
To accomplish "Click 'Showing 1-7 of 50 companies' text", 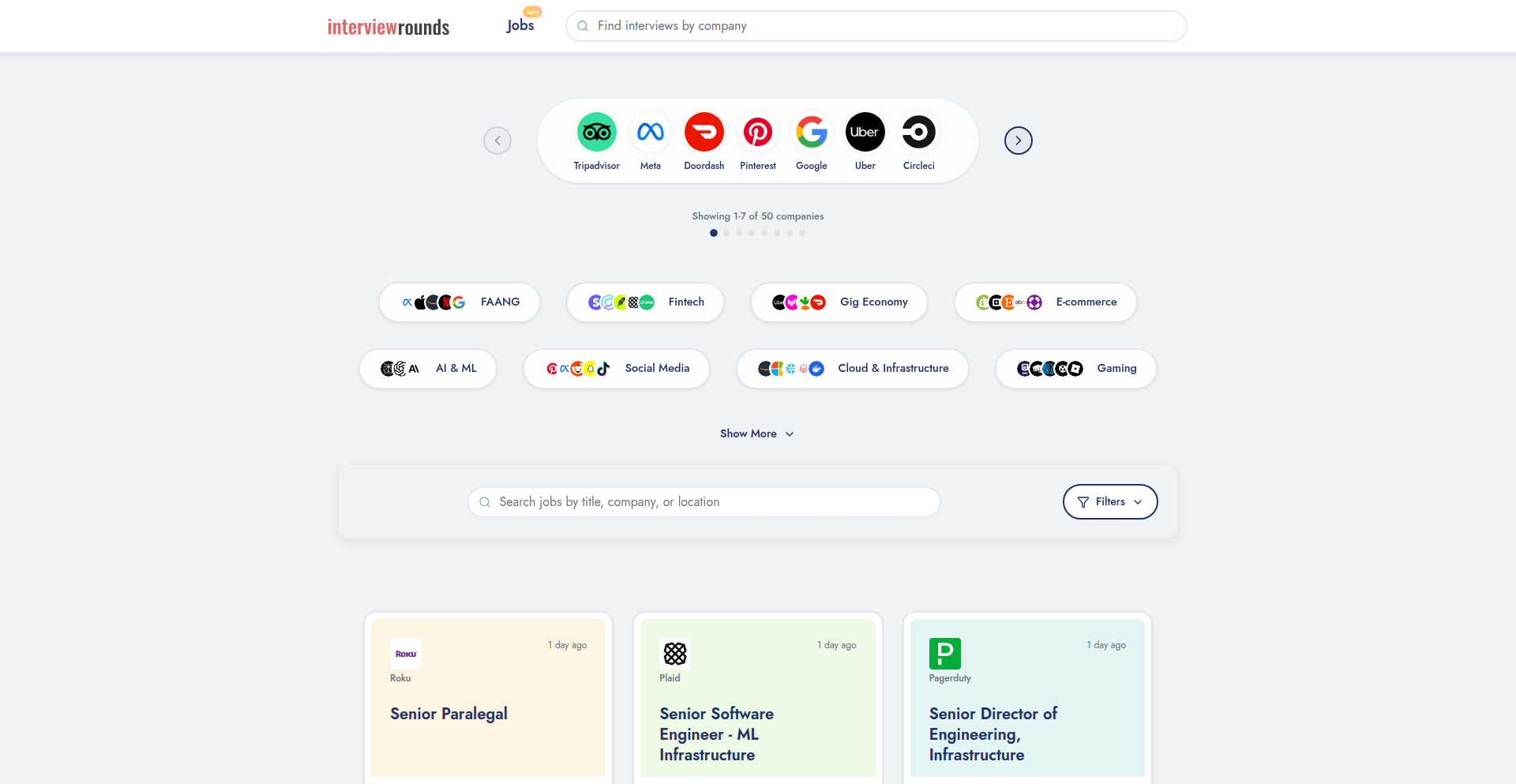I will tap(758, 216).
